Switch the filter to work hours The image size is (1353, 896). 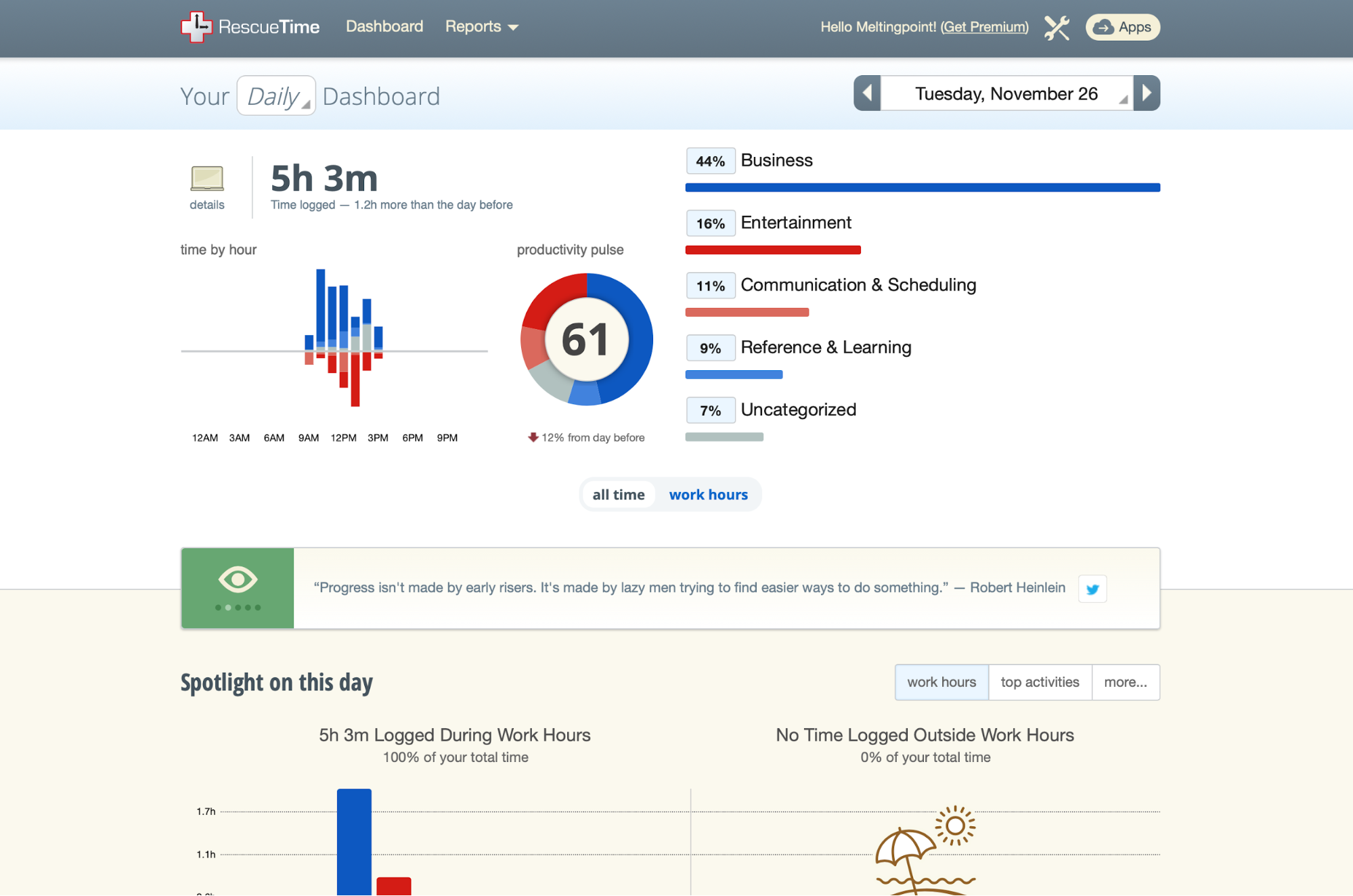coord(708,495)
